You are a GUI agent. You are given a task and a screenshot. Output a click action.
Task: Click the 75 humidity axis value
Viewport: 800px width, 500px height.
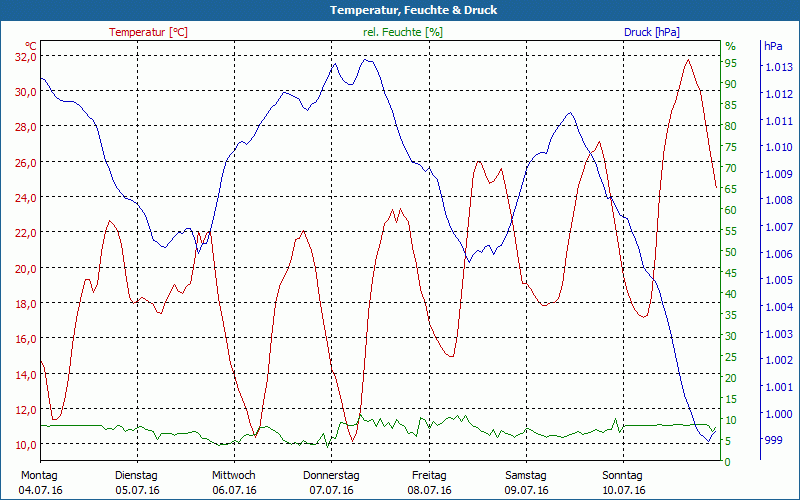click(x=731, y=147)
